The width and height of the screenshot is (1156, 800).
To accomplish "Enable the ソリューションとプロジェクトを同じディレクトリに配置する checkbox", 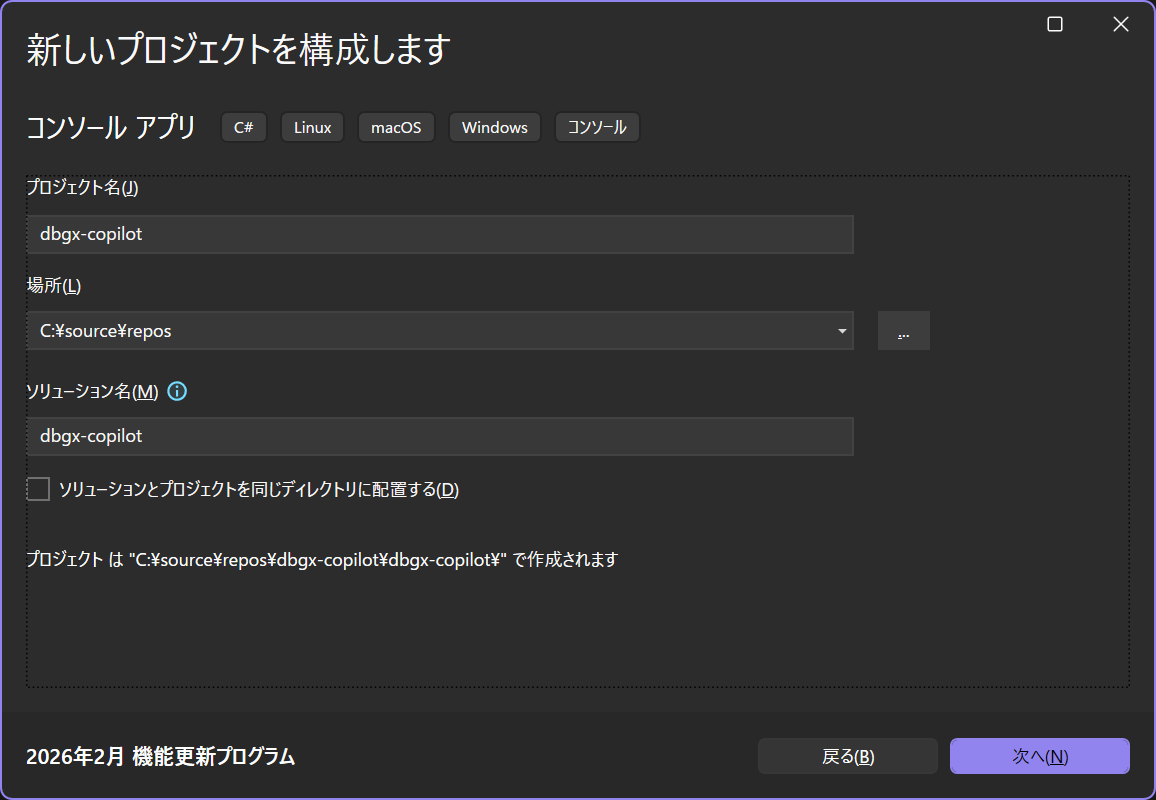I will [38, 488].
